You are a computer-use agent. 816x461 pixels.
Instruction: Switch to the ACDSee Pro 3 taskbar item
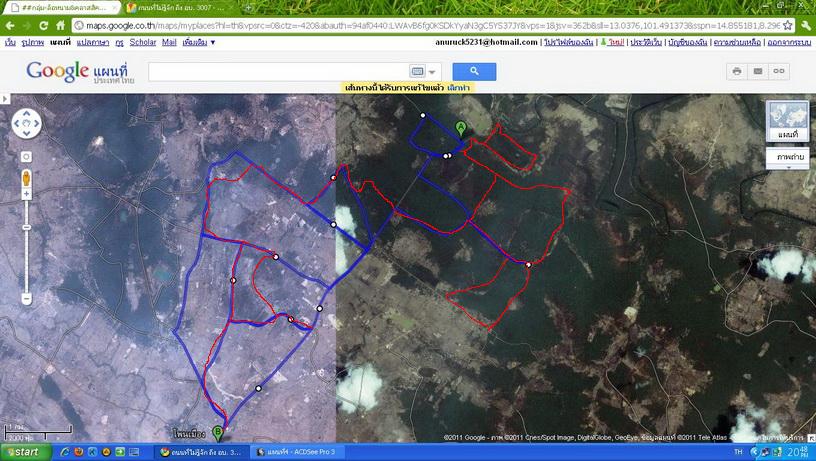click(x=295, y=452)
